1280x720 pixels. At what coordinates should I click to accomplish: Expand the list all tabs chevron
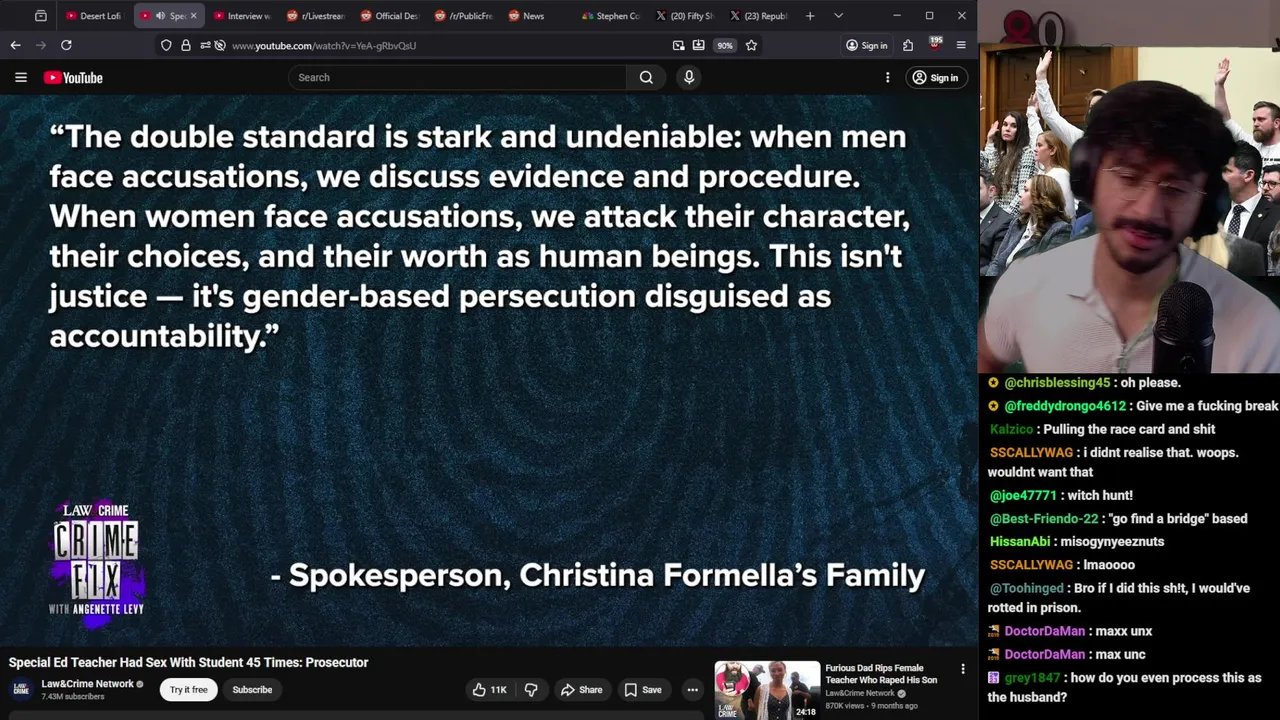838,16
